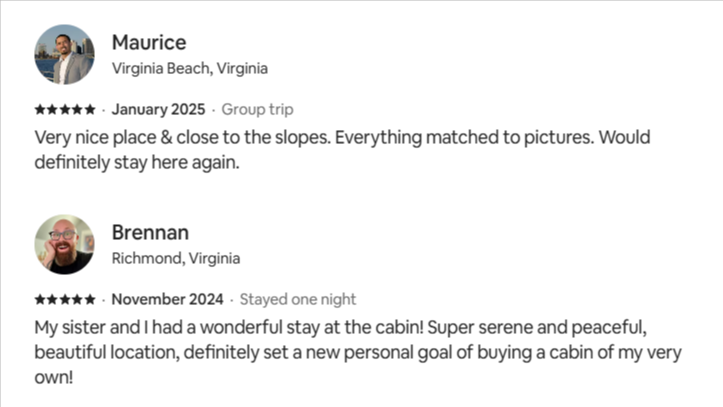Screen dimensions: 723x407
Task: Click the third star in Brennan's rating
Action: (x=65, y=299)
